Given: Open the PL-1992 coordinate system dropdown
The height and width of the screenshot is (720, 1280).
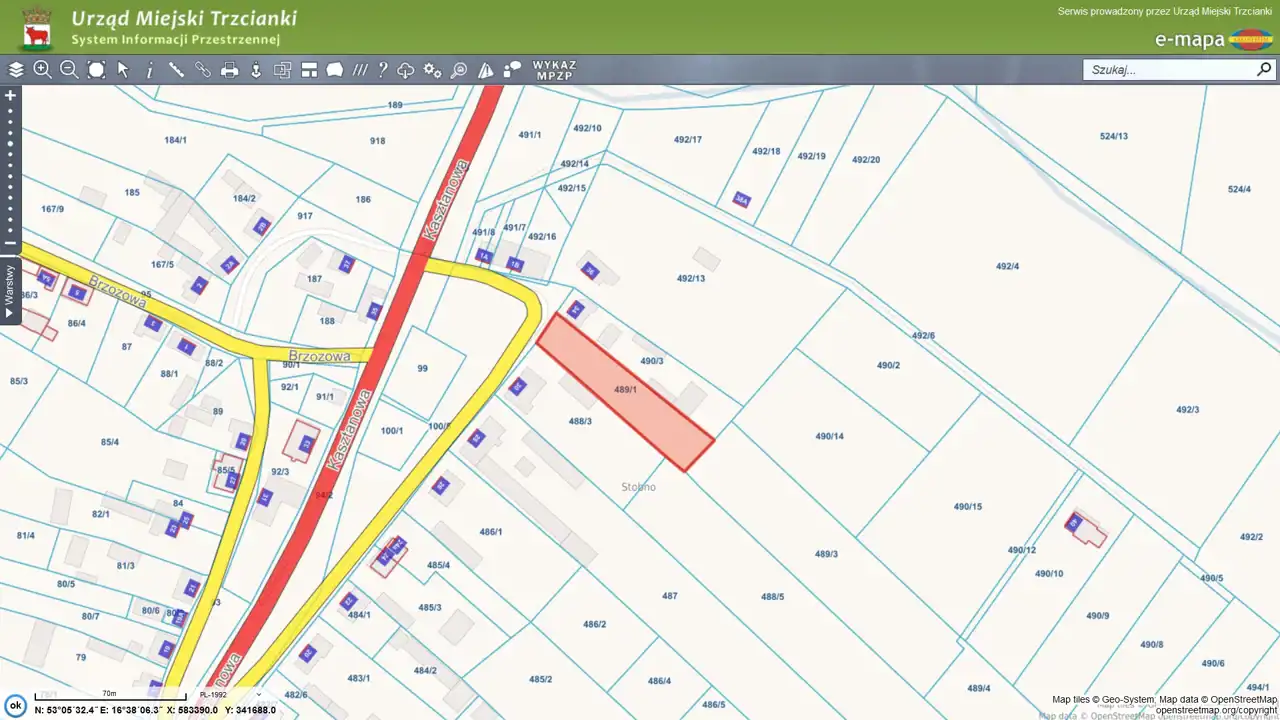Looking at the screenshot, I should 230,695.
